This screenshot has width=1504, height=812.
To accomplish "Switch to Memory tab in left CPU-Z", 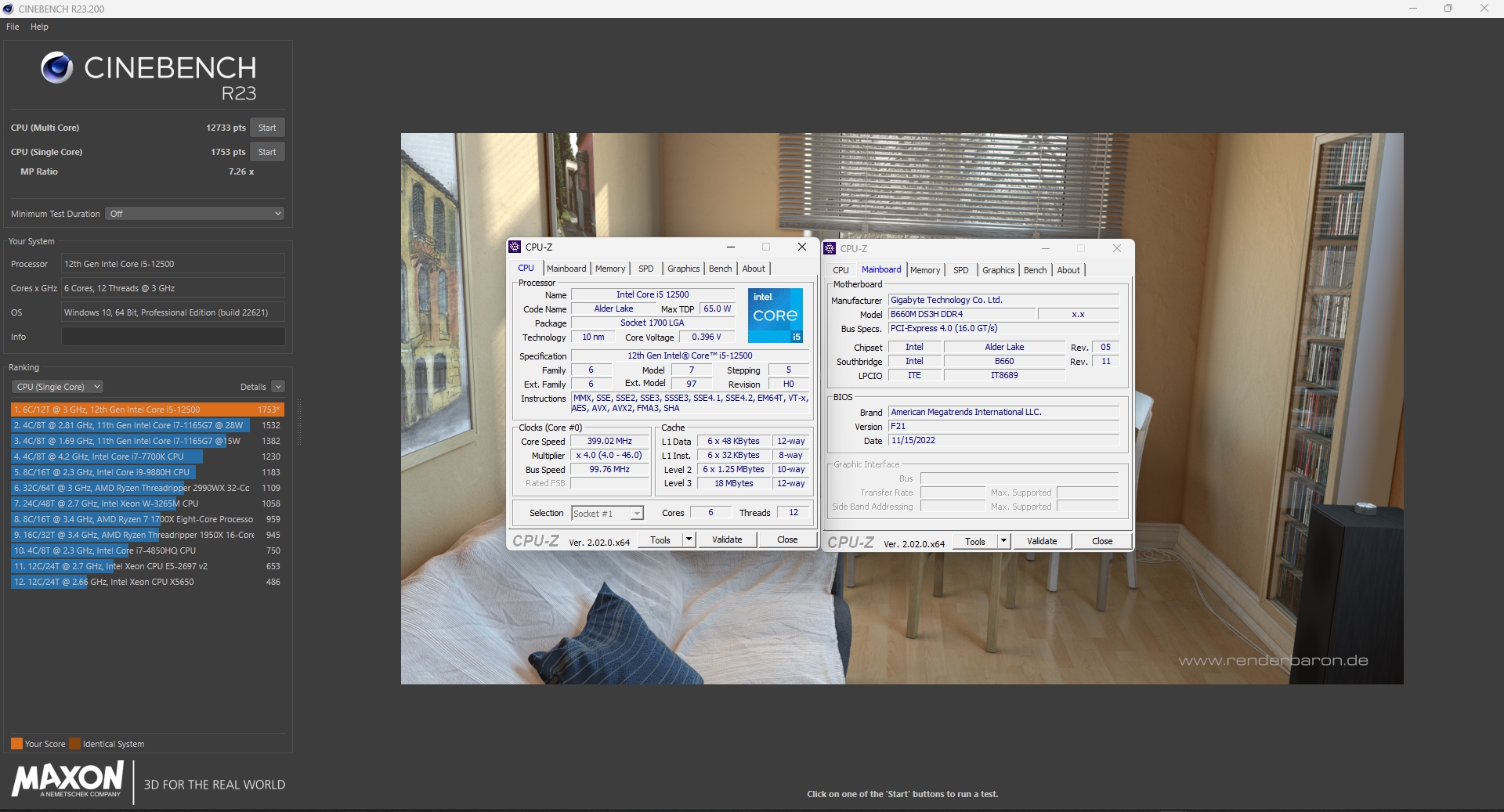I will click(610, 269).
